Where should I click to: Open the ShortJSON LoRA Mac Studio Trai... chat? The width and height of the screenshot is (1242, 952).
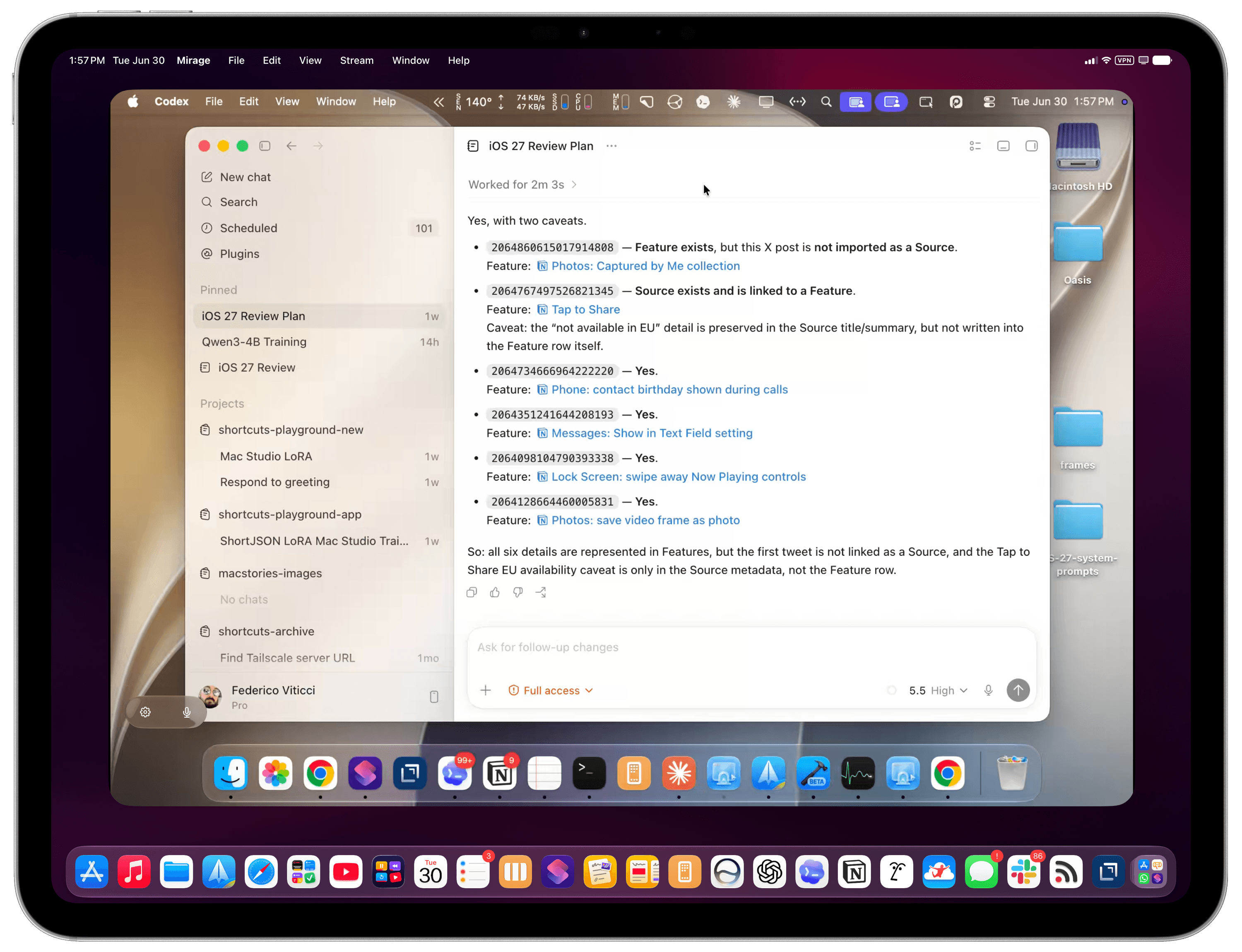[319, 541]
